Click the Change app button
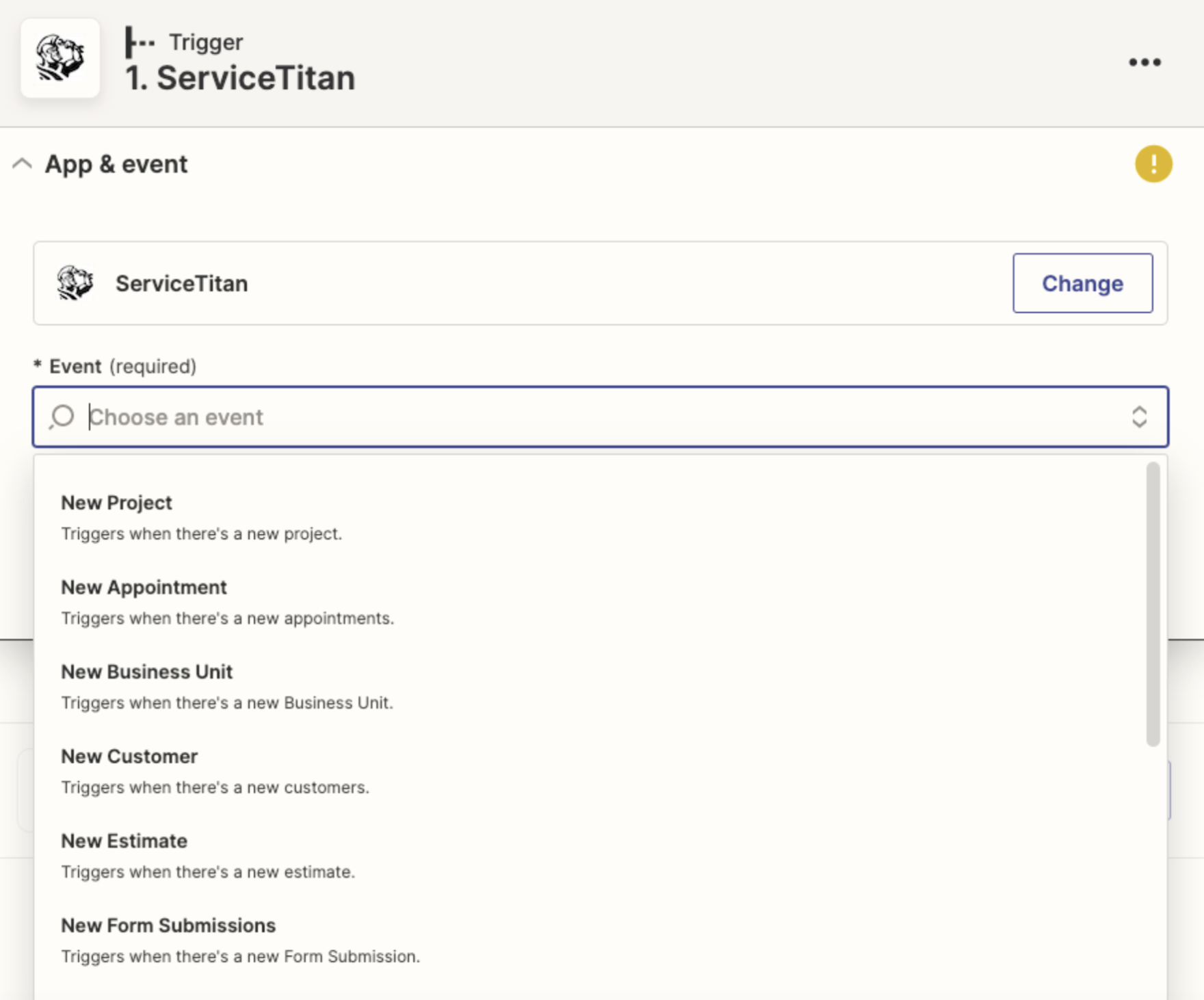1204x1000 pixels. 1082,283
